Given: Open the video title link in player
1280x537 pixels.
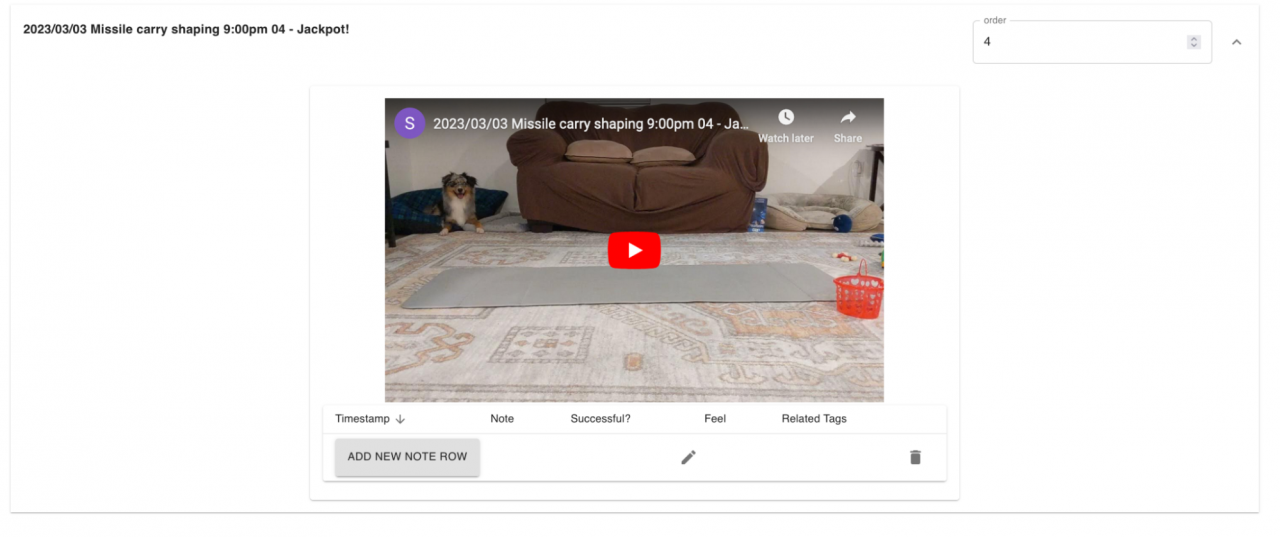Looking at the screenshot, I should pyautogui.click(x=590, y=124).
